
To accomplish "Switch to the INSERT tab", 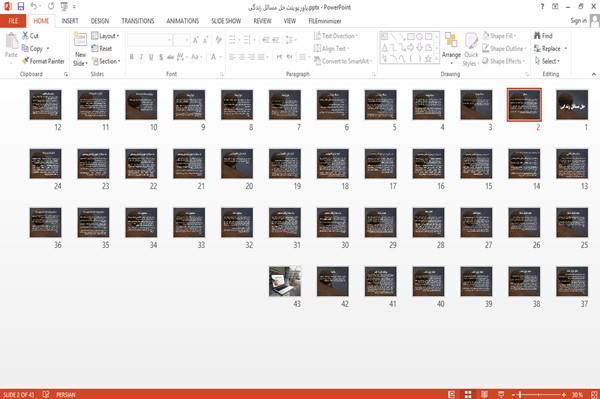I will 70,21.
